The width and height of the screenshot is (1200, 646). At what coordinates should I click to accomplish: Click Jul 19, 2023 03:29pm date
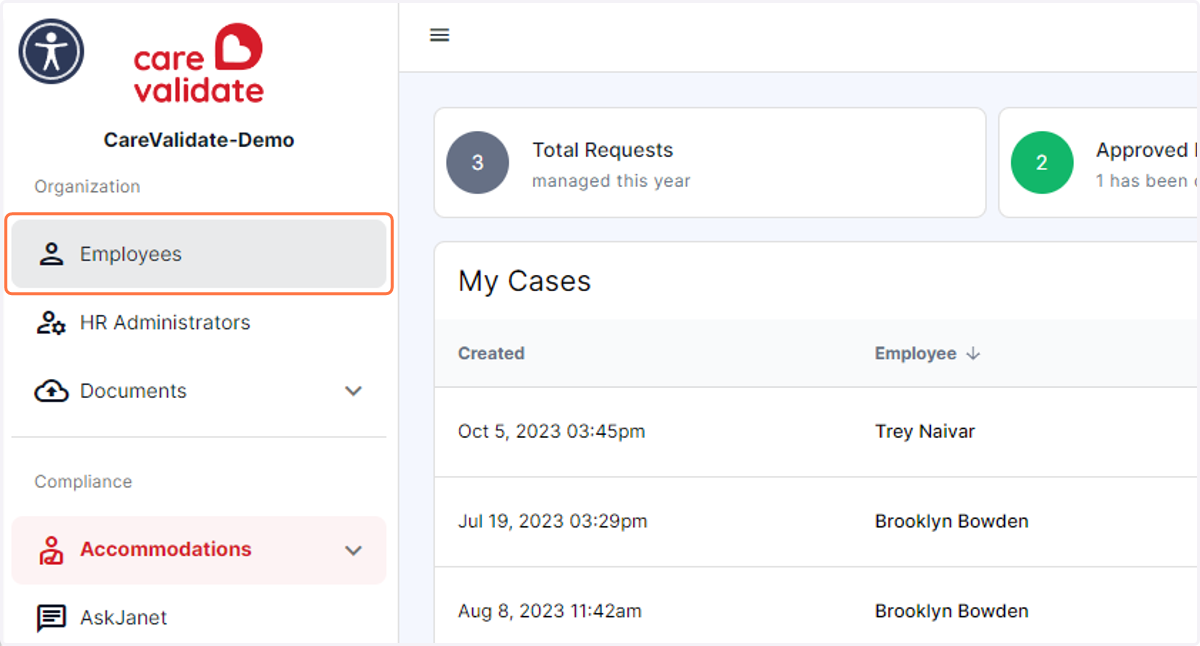553,522
